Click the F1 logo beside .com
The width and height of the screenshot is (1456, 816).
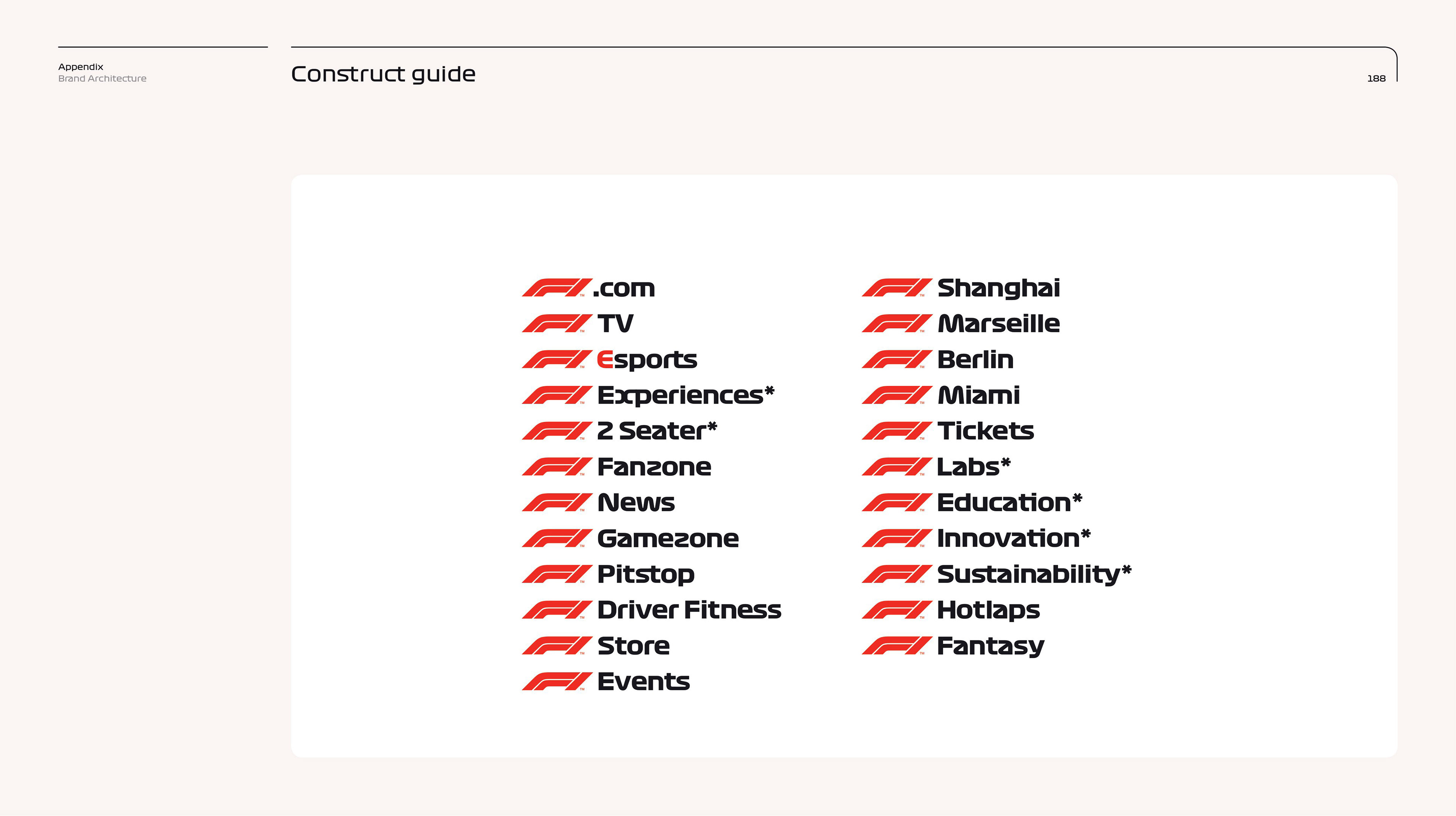click(x=557, y=288)
